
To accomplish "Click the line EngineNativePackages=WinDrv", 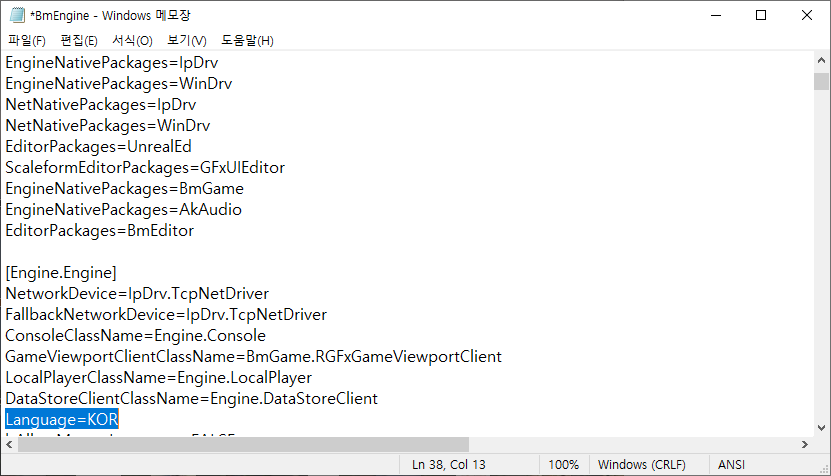I will pyautogui.click(x=119, y=83).
